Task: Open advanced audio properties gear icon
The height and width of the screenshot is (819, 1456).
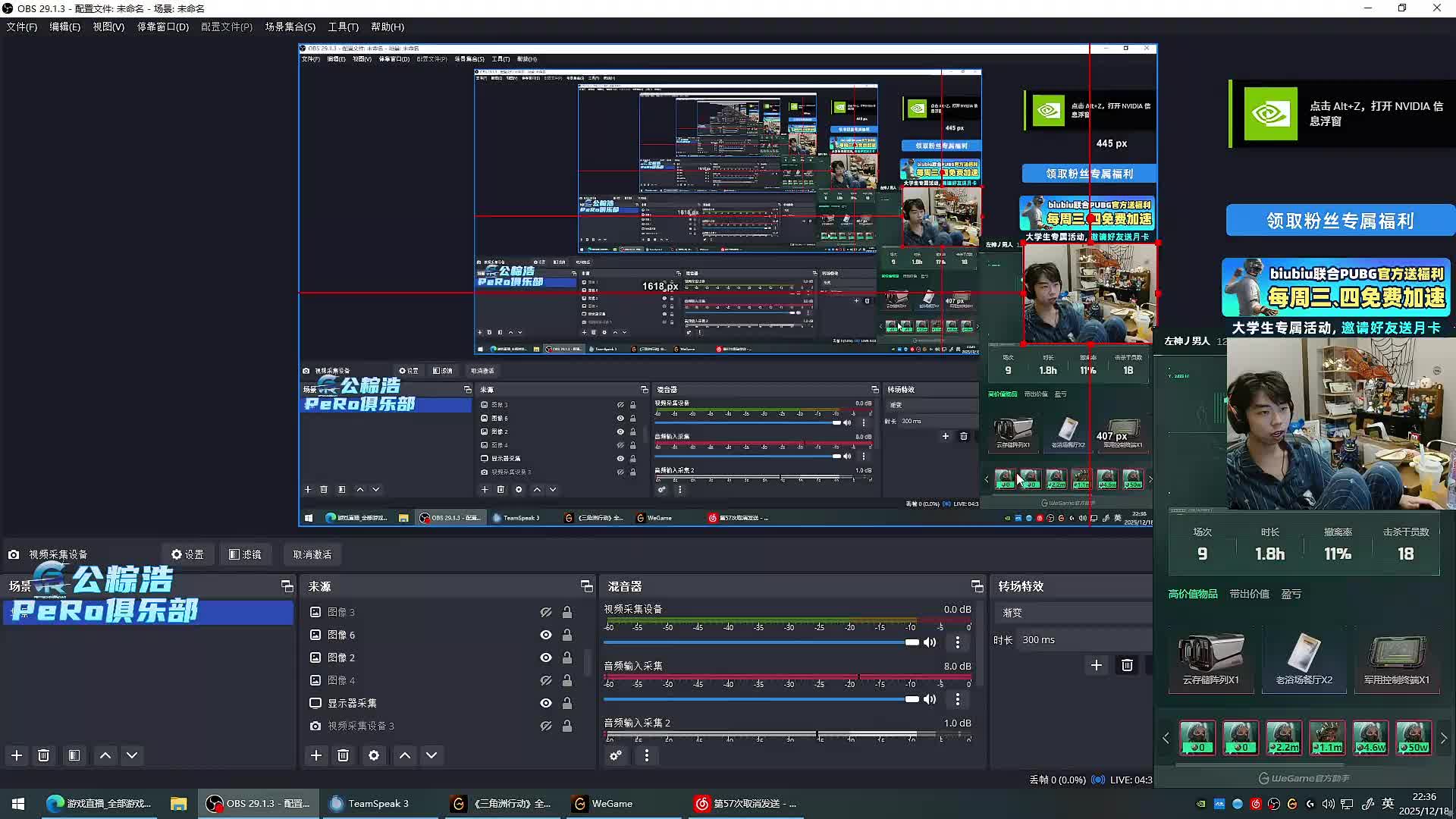Action: [616, 755]
